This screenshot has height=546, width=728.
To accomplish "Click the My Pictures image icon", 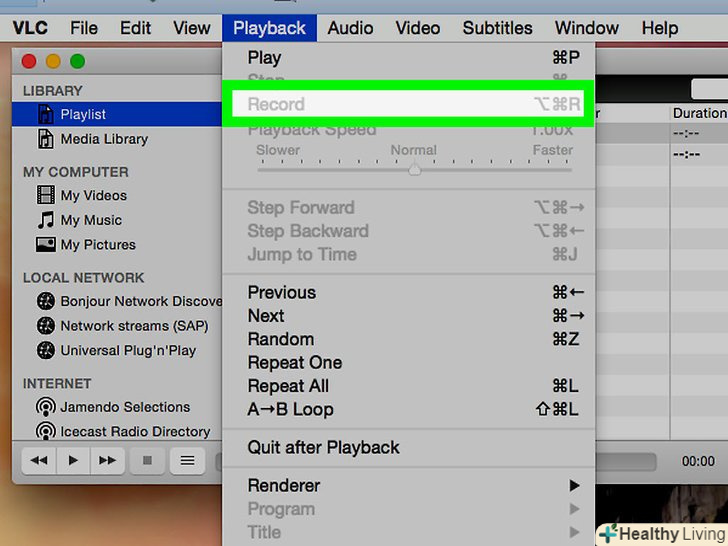I will click(46, 244).
